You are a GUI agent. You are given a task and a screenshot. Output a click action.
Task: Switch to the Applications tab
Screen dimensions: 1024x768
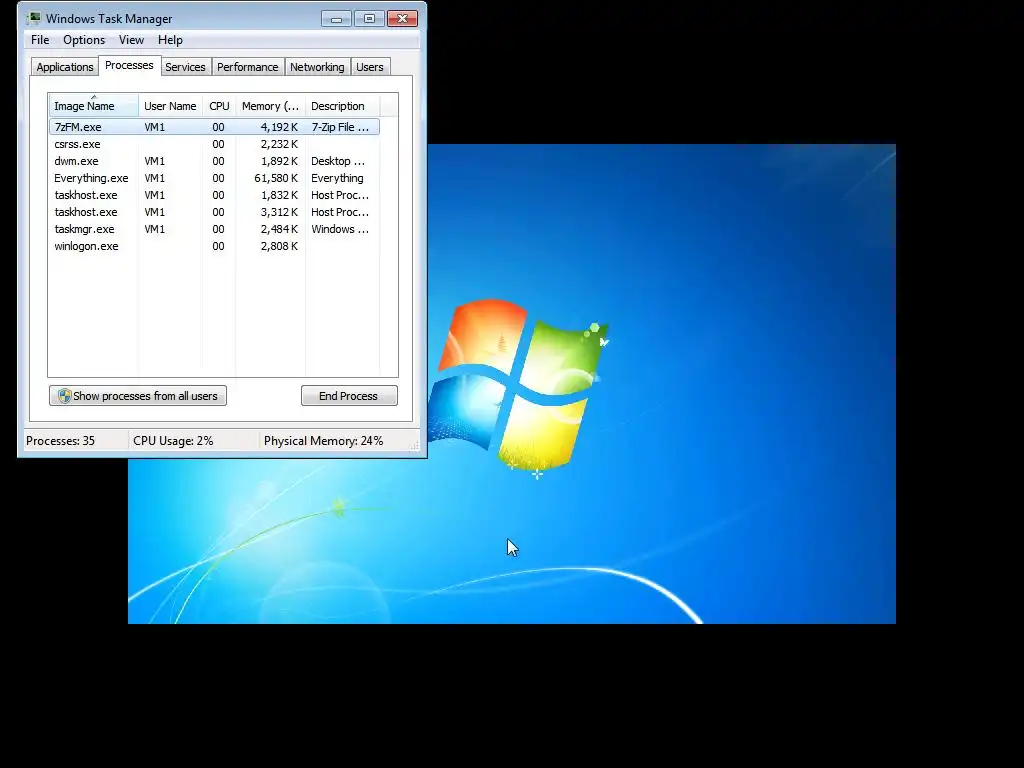[65, 67]
